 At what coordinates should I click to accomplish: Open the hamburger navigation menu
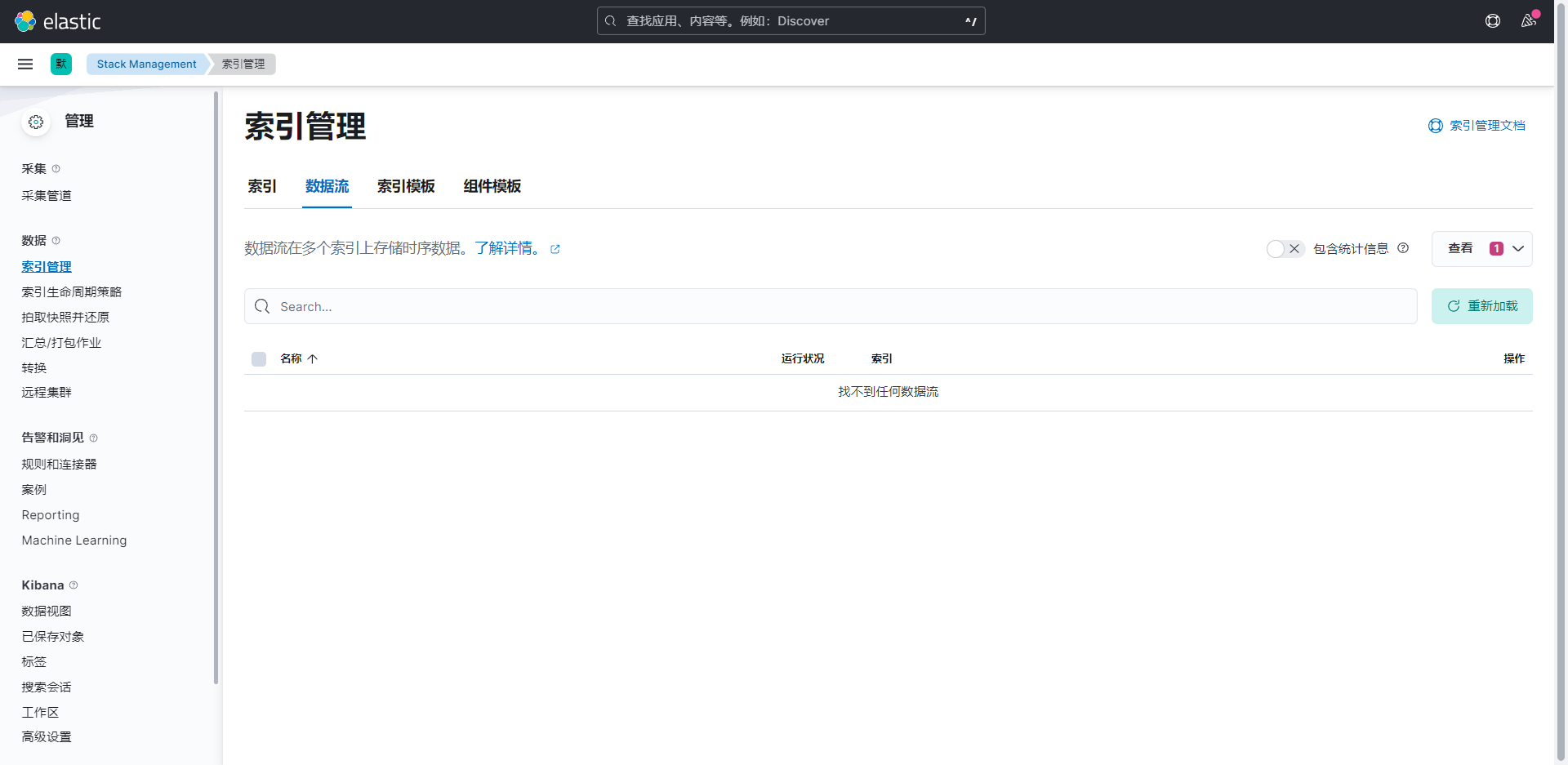point(25,64)
